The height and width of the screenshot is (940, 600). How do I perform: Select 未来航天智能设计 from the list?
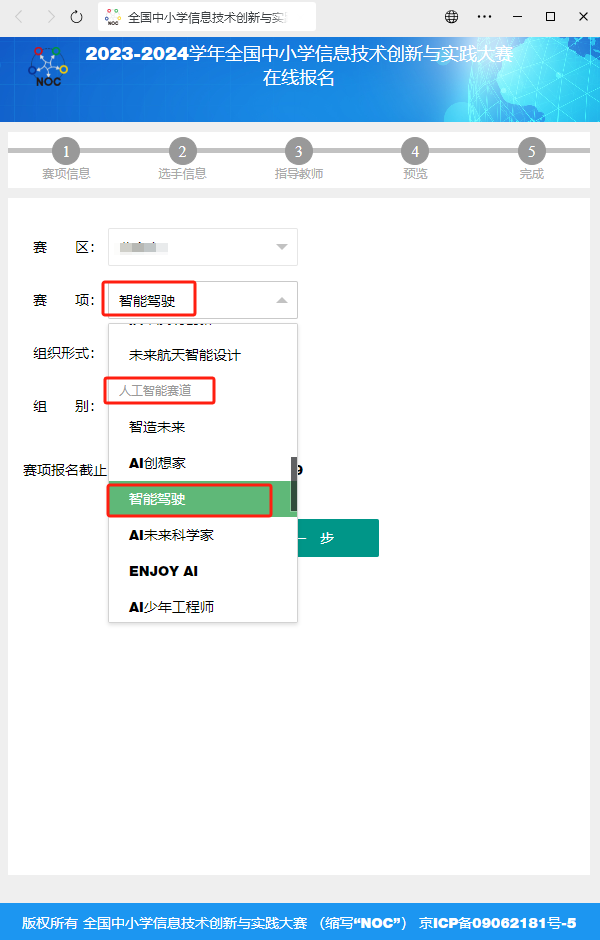pos(185,355)
